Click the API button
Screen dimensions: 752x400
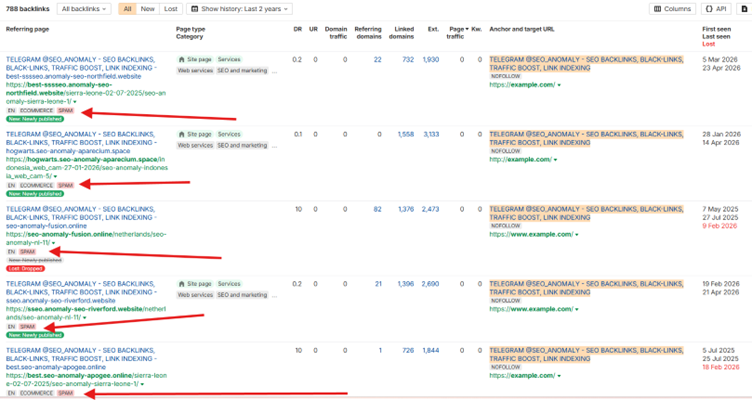tap(716, 9)
